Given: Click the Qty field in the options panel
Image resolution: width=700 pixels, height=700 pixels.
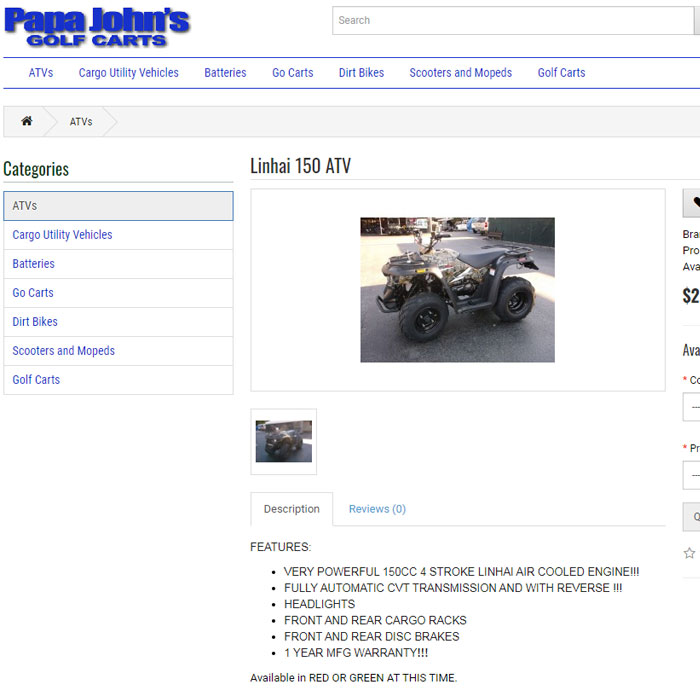Looking at the screenshot, I should [x=692, y=516].
